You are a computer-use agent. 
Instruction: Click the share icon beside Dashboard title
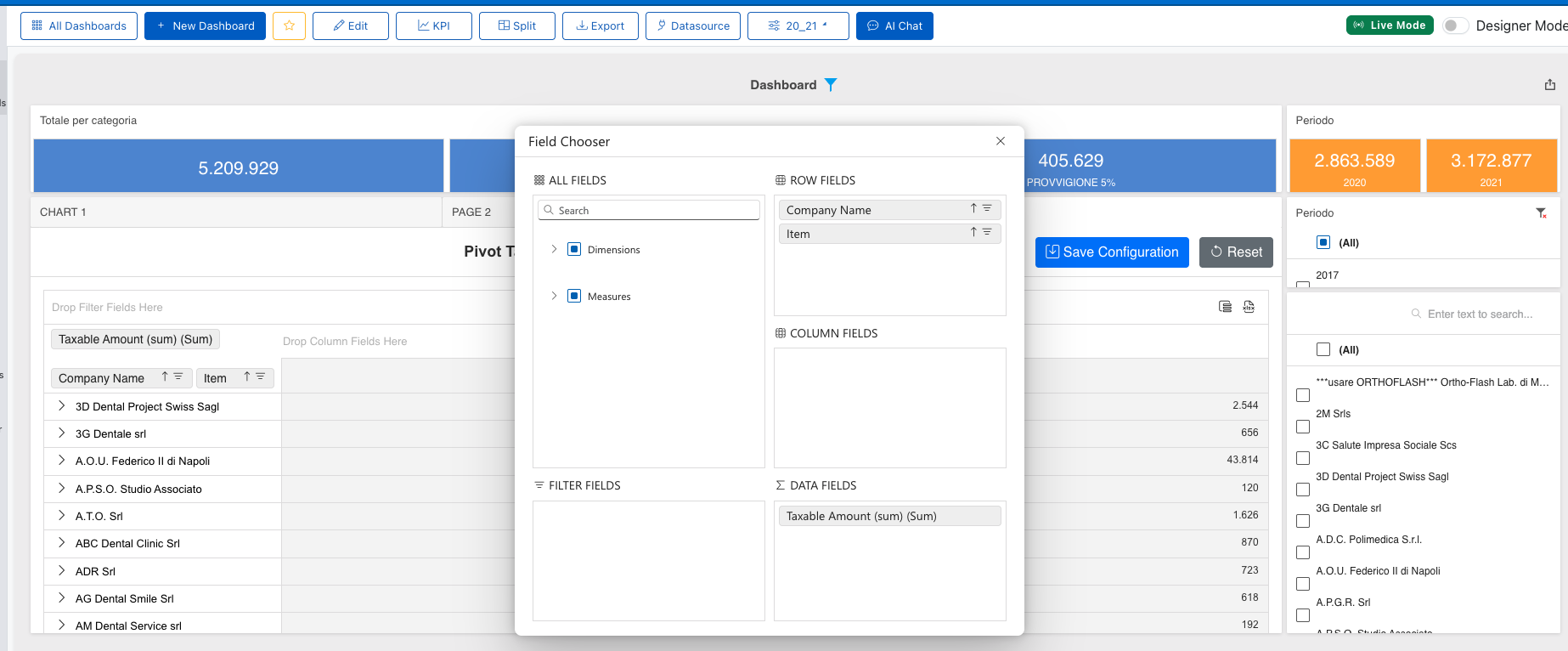click(x=1550, y=84)
